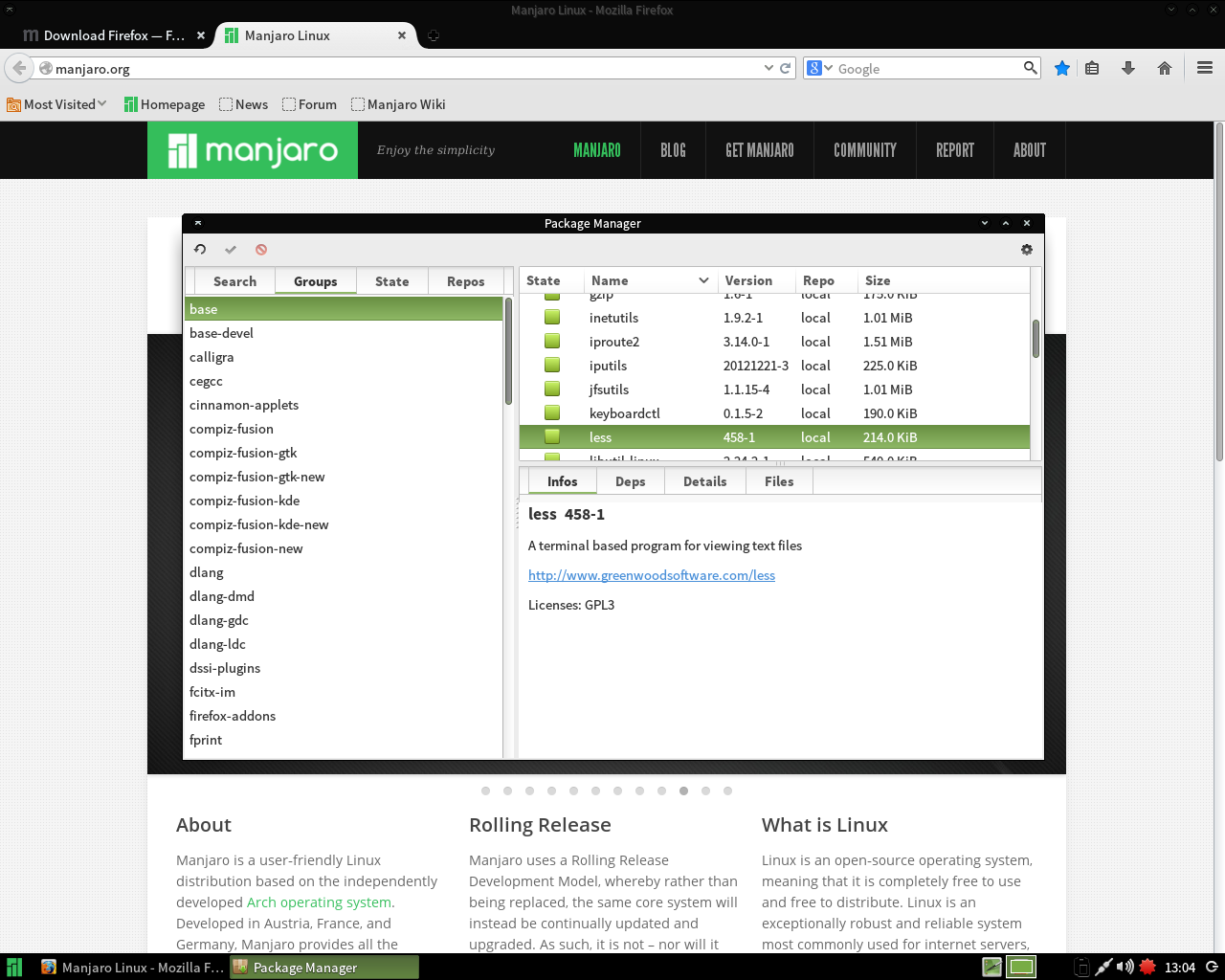Open the Firefox hamburger menu
The width and height of the screenshot is (1225, 980).
[x=1205, y=68]
